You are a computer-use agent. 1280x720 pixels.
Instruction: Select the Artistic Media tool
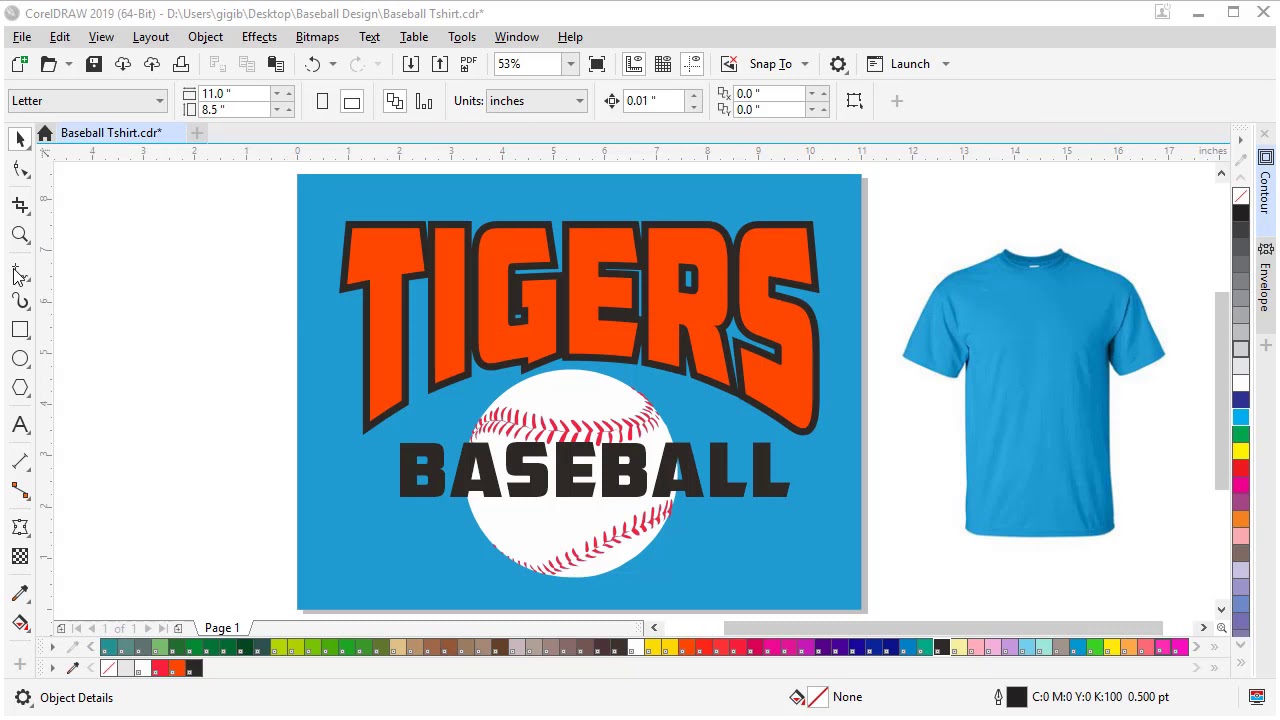tap(20, 301)
